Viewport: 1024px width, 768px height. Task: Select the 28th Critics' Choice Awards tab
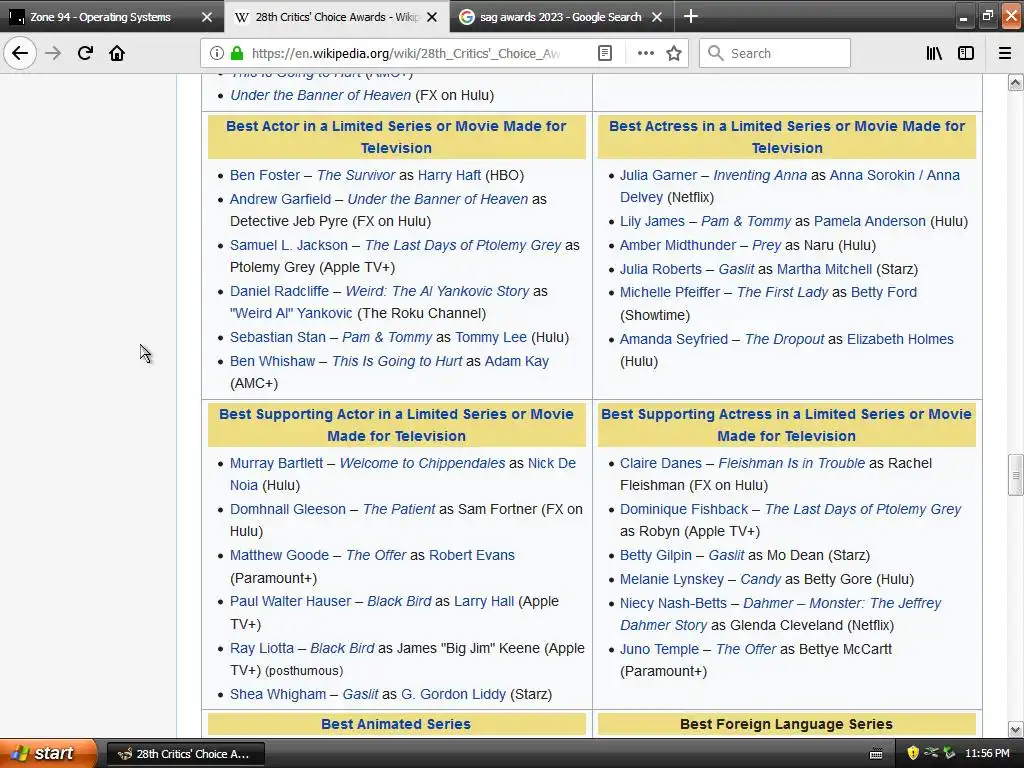pyautogui.click(x=337, y=17)
